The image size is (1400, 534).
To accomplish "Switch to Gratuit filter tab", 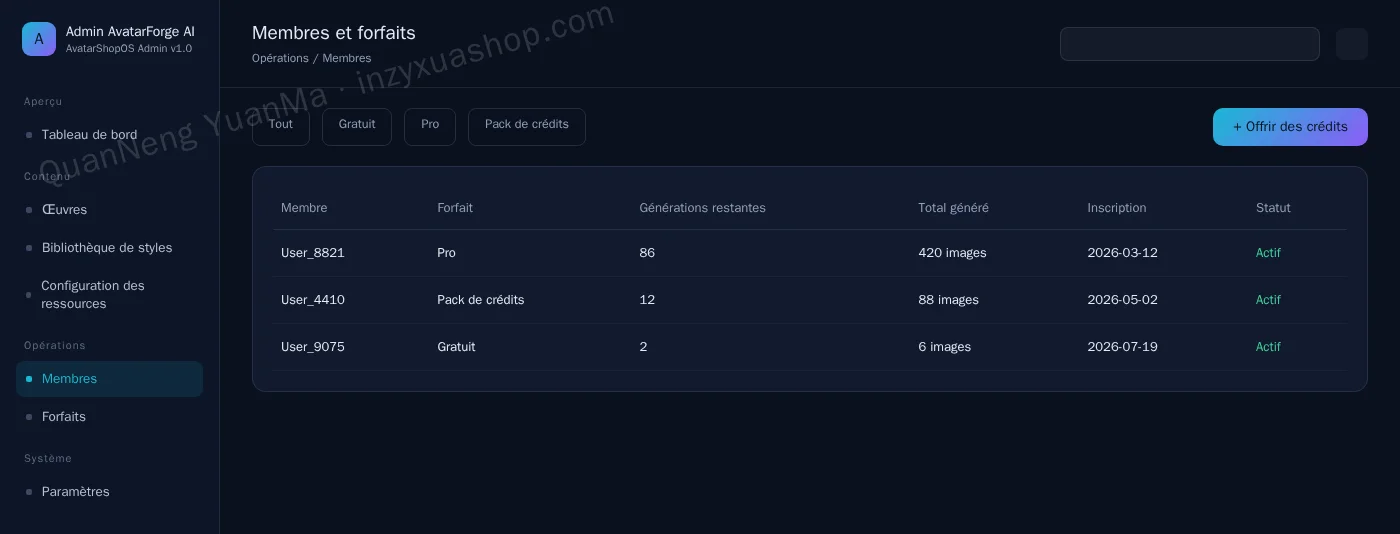I will pyautogui.click(x=357, y=127).
